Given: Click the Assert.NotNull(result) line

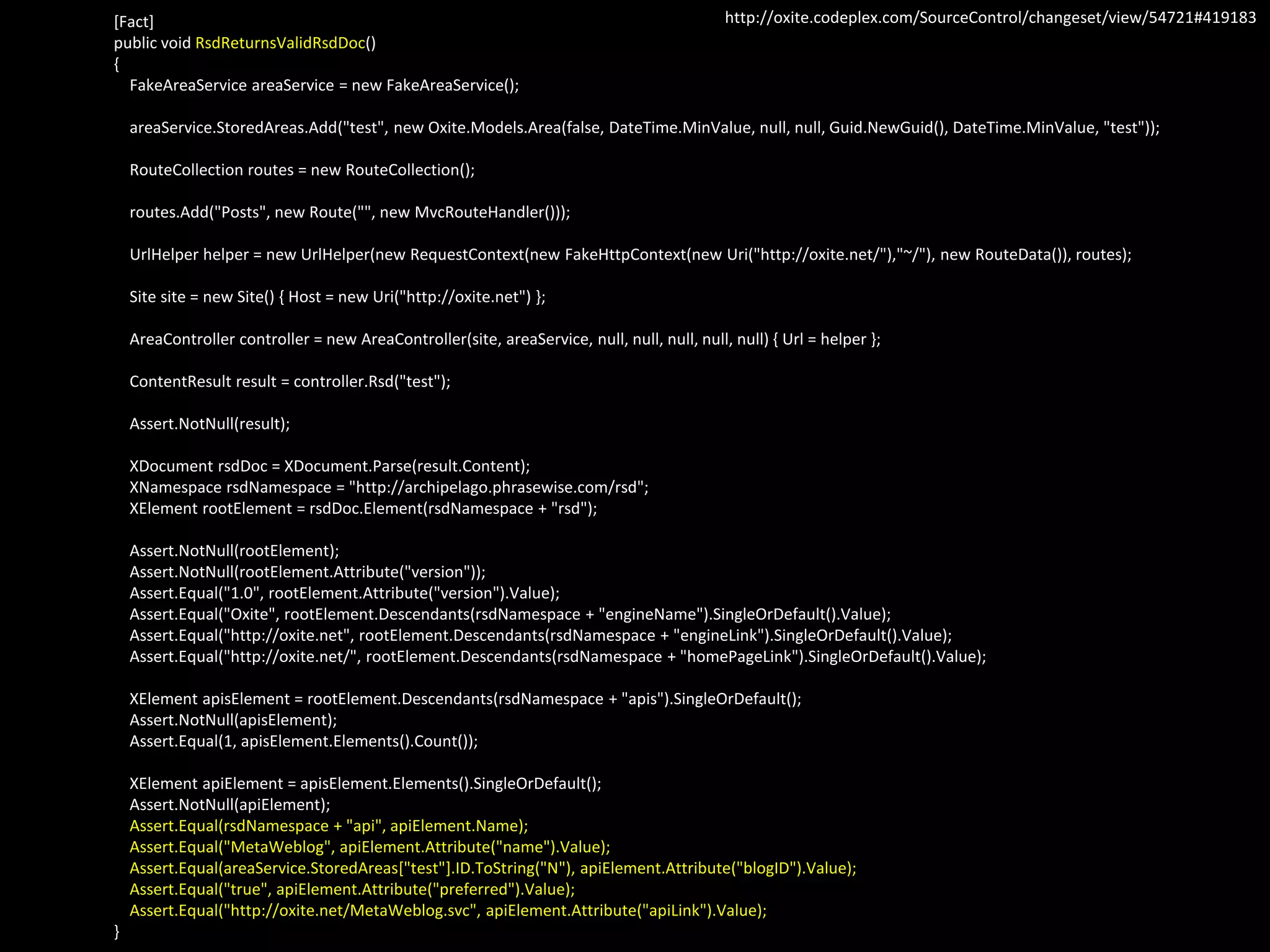Looking at the screenshot, I should (210, 424).
